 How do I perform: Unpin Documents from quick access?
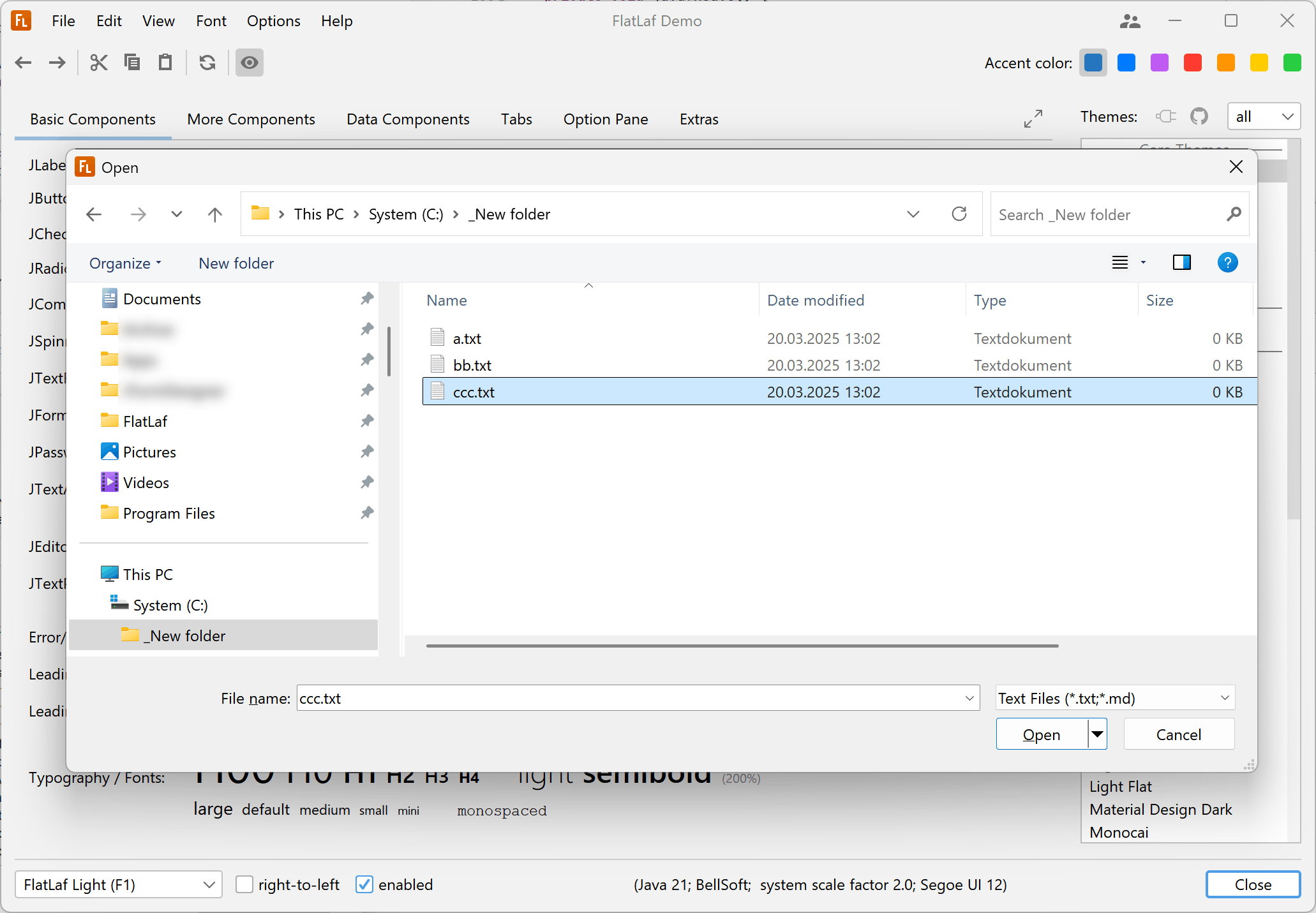[367, 299]
